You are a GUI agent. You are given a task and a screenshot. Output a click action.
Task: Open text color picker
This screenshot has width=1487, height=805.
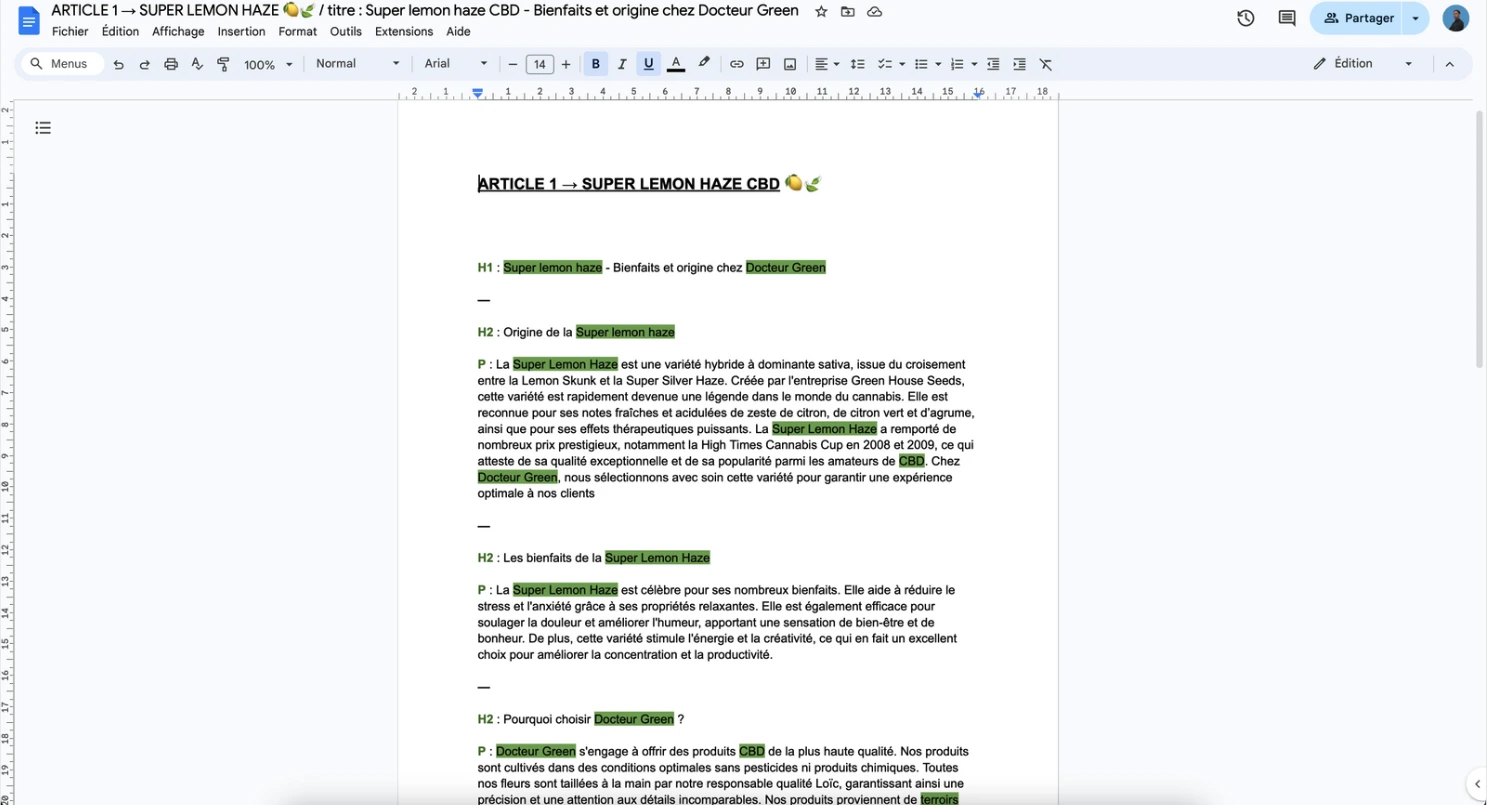(676, 64)
